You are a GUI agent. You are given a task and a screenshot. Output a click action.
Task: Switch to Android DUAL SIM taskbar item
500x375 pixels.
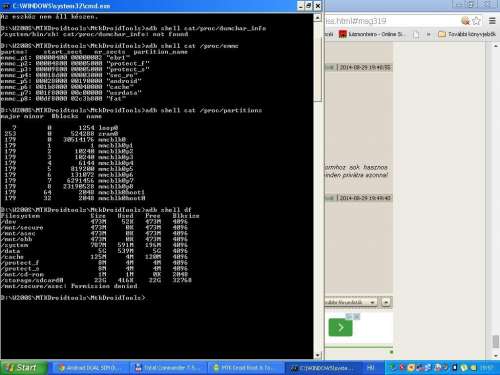click(90, 368)
